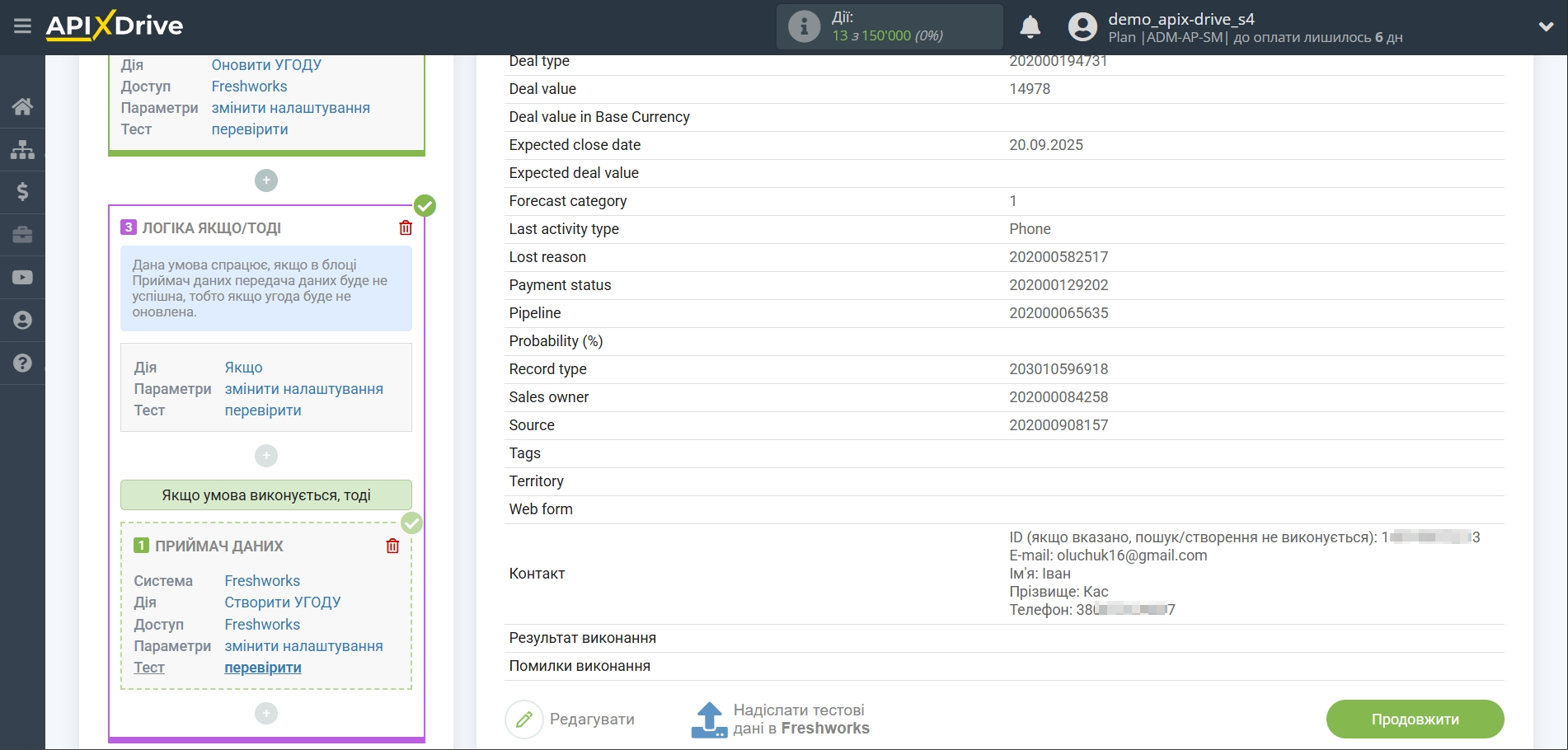Screen dimensions: 1568x750
Task: Click the plus button below ПРИЙМАЧ ДАНИХ block
Action: tap(266, 714)
